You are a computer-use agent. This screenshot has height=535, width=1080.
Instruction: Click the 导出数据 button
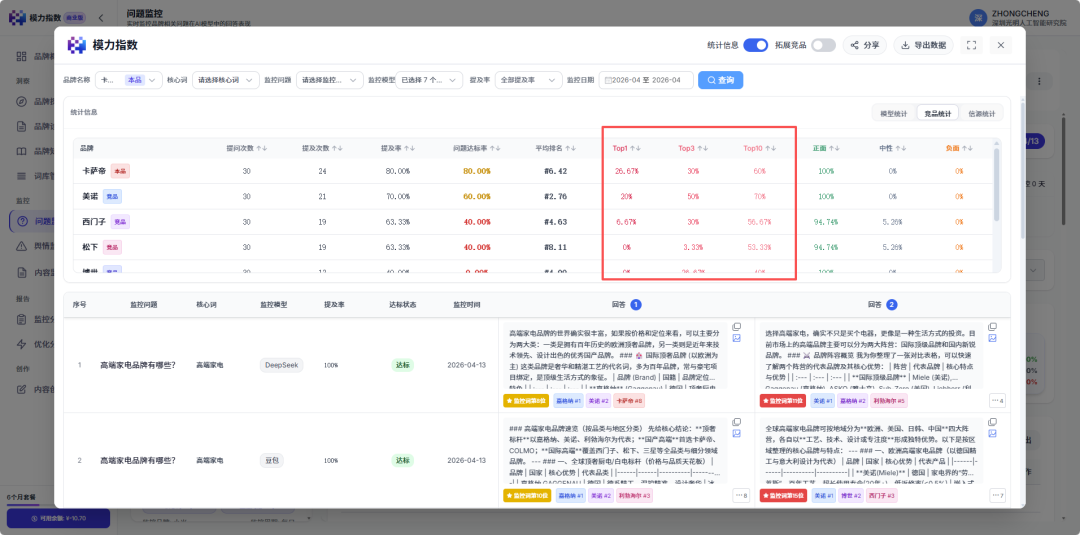(x=924, y=45)
